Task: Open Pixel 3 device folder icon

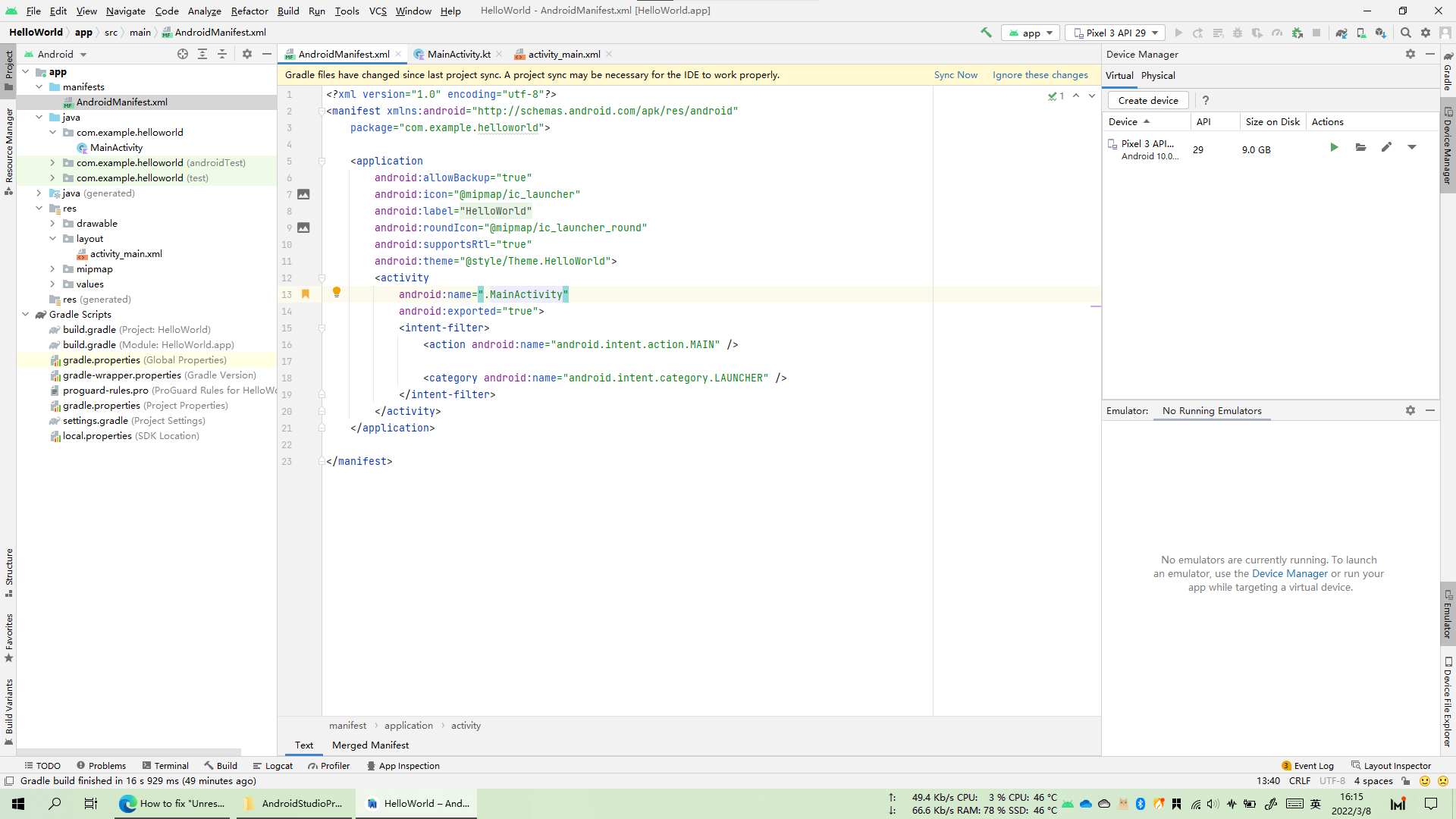Action: point(1361,147)
